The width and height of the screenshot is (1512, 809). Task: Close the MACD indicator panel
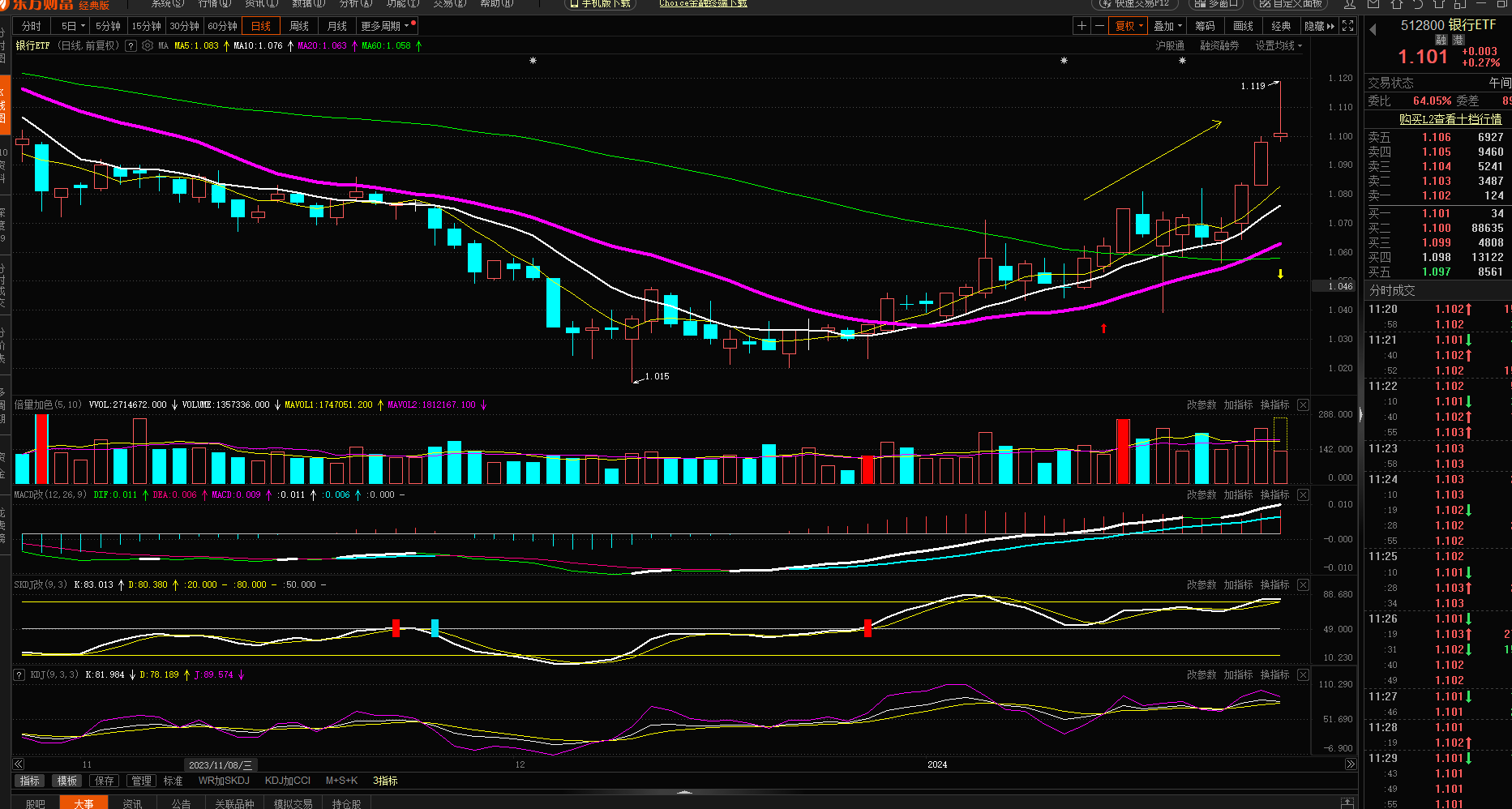pos(1303,494)
